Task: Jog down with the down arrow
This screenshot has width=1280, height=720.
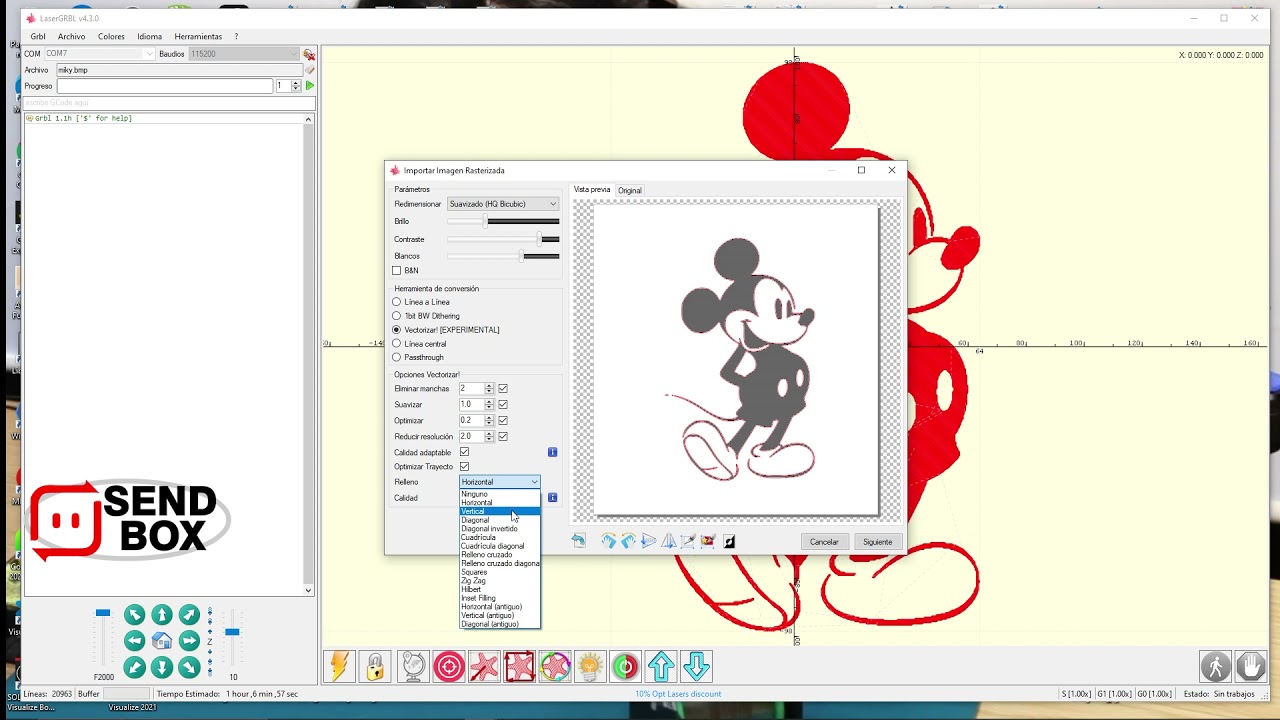Action: tap(162, 667)
